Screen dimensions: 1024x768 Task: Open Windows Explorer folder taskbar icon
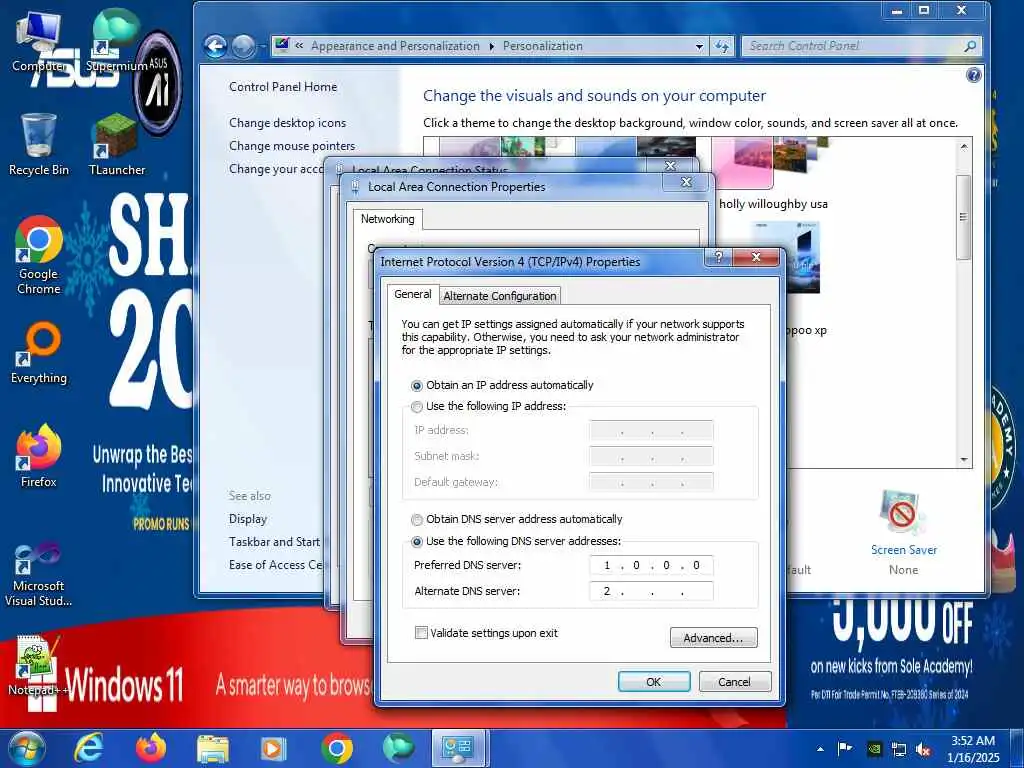coord(213,748)
